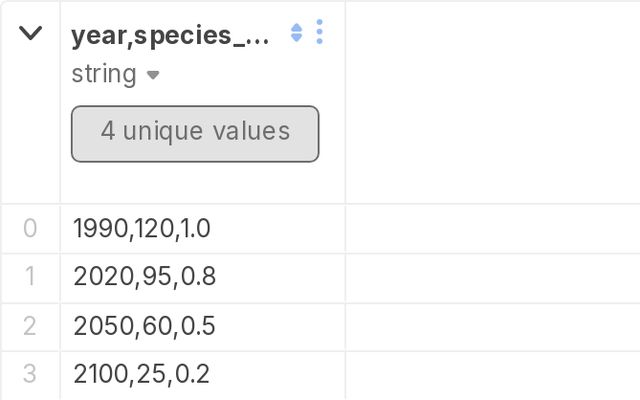This screenshot has width=640, height=400.
Task: Select the cell containing 2100,25,0.2
Action: coord(141,374)
